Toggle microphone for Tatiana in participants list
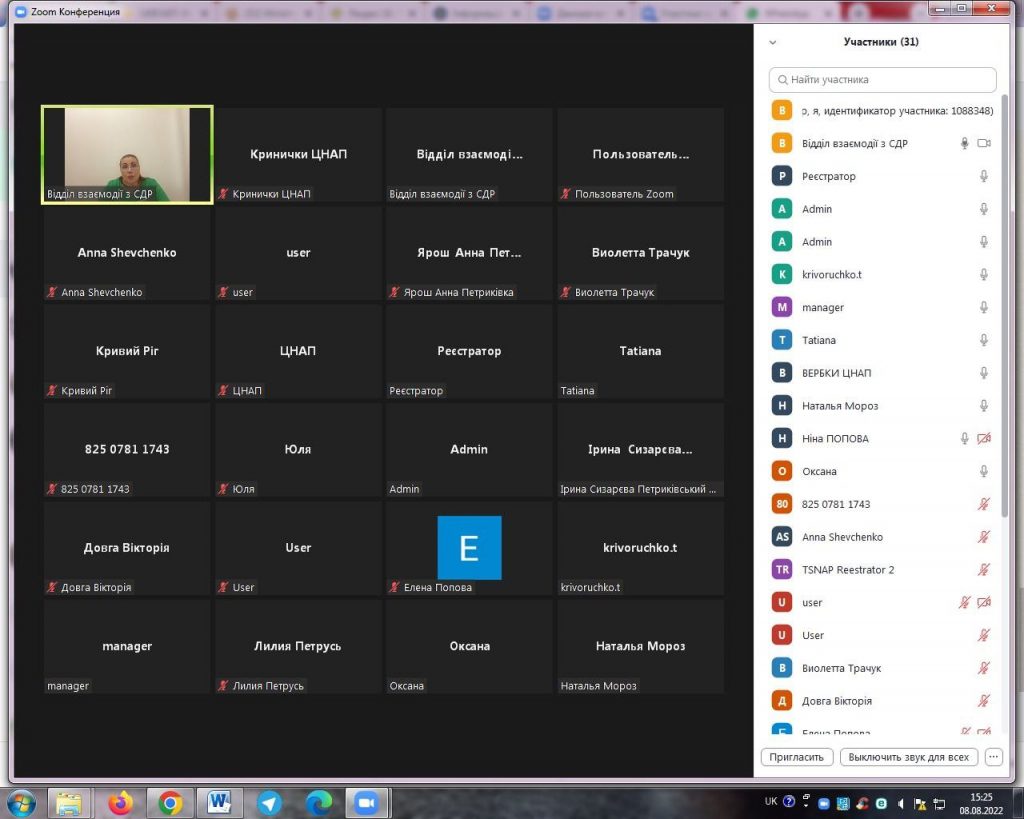The height and width of the screenshot is (819, 1024). (984, 340)
